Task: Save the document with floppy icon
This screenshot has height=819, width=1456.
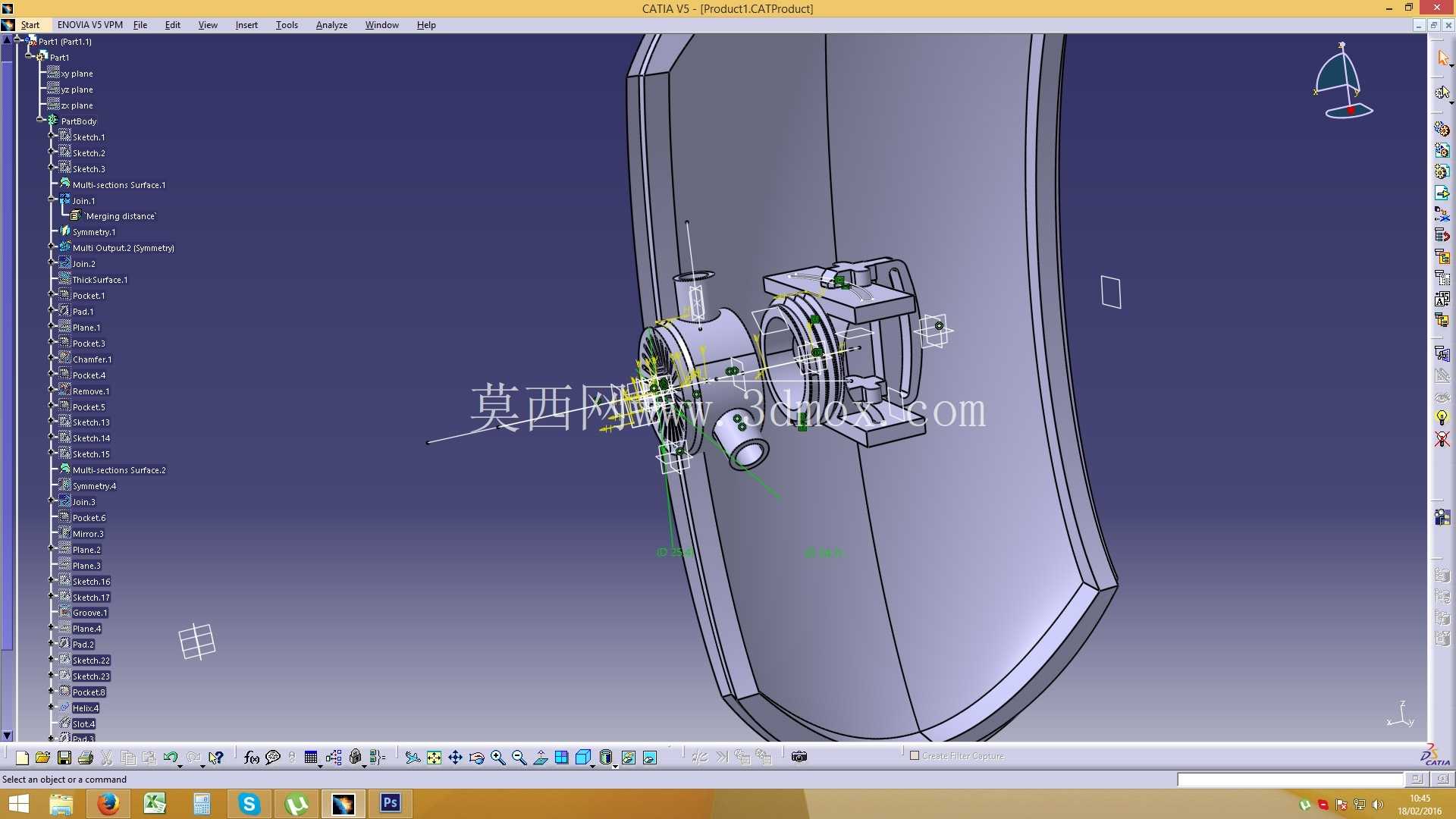Action: pyautogui.click(x=64, y=758)
